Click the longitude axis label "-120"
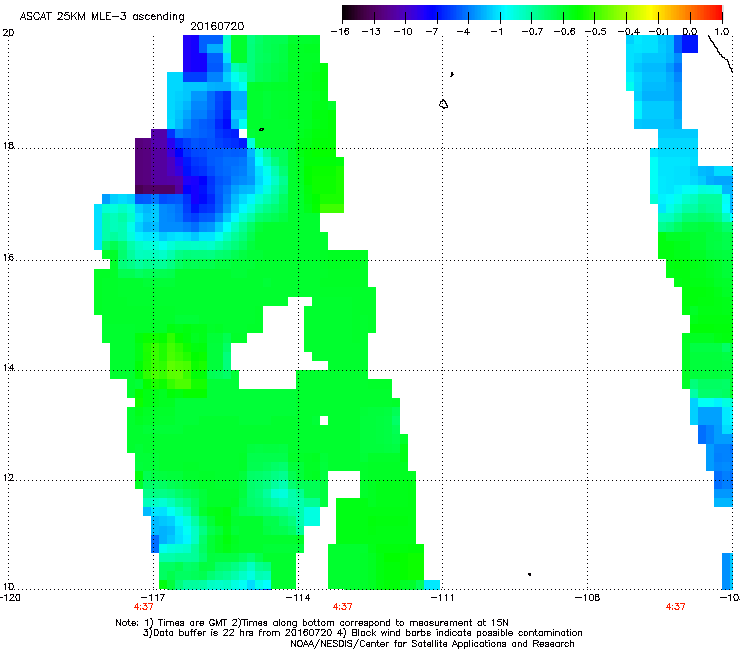This screenshot has width=740, height=650. (10, 598)
